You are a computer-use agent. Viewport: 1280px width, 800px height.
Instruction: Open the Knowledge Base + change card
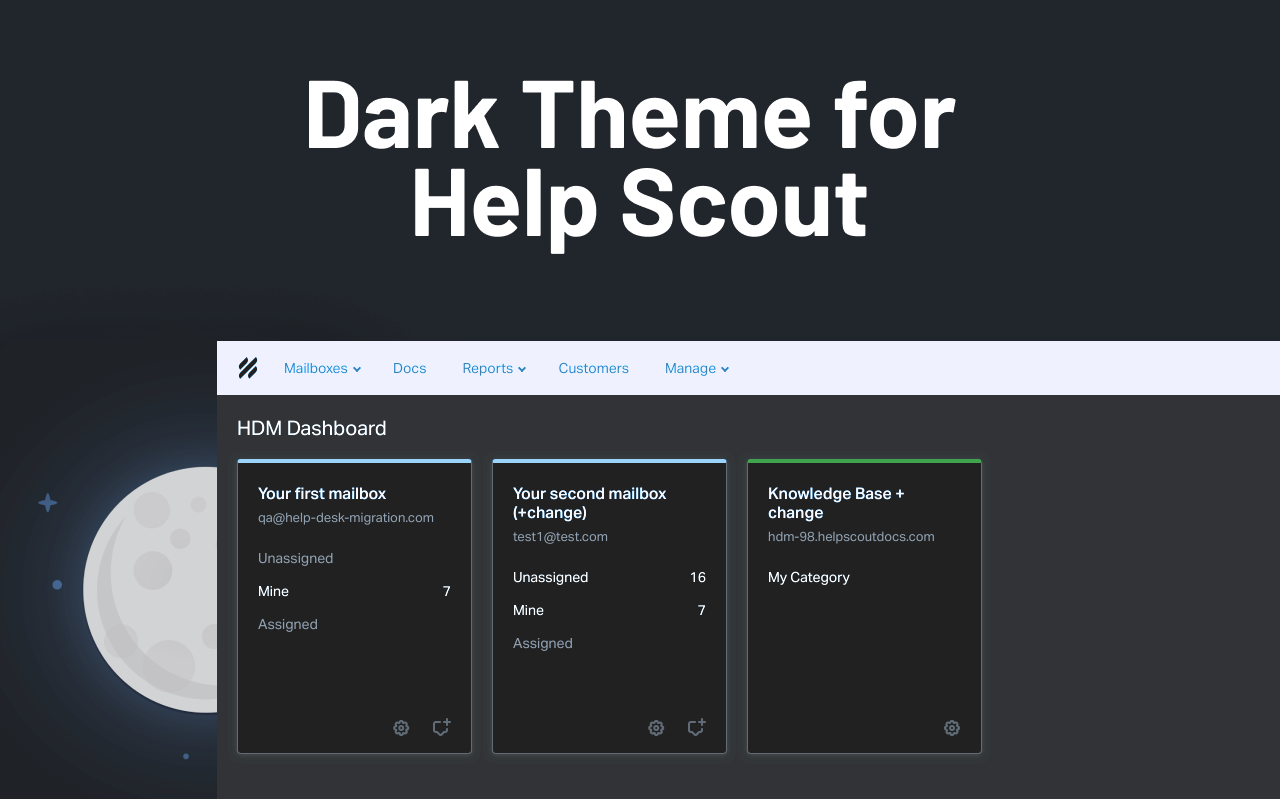(836, 503)
